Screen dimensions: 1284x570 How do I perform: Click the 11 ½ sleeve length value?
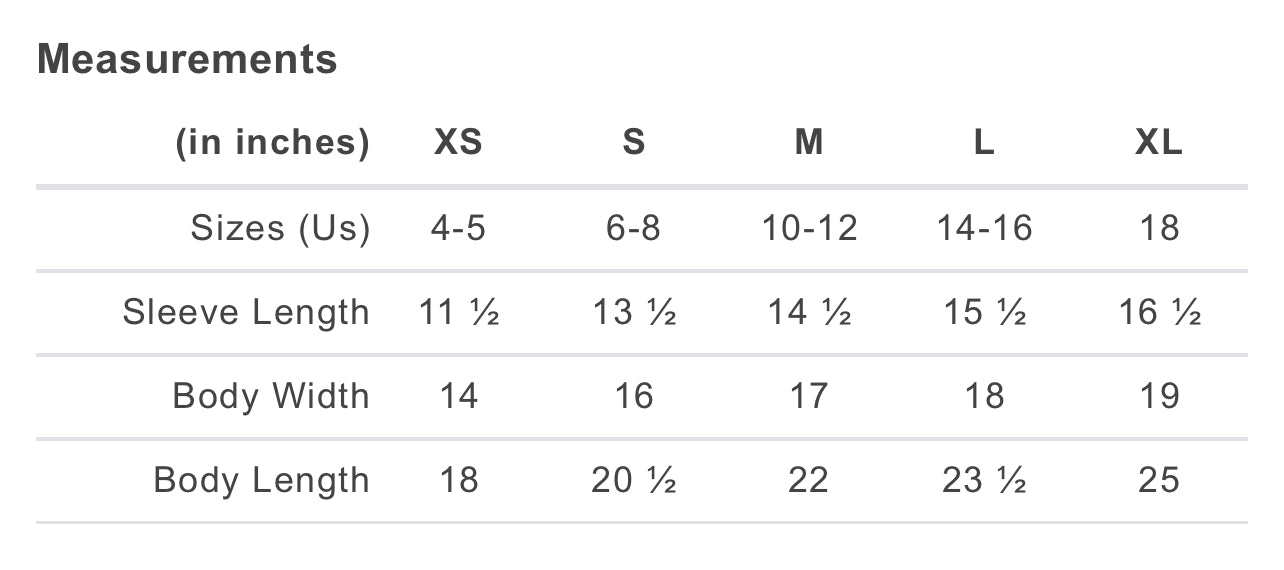pos(459,313)
